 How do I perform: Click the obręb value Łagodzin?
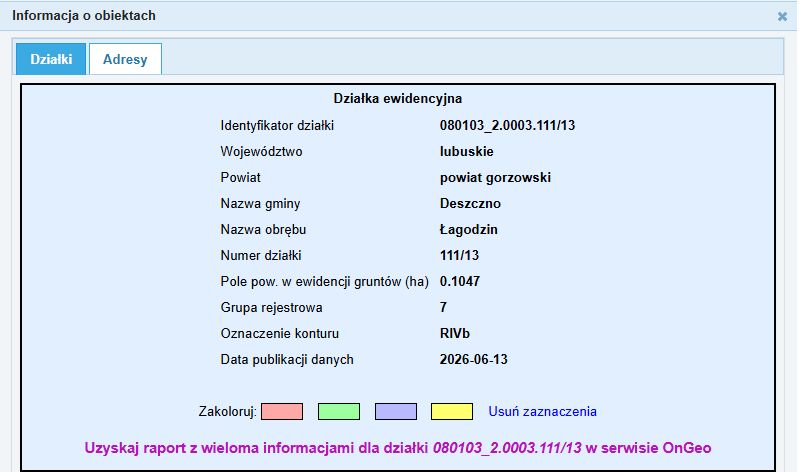[x=468, y=229]
